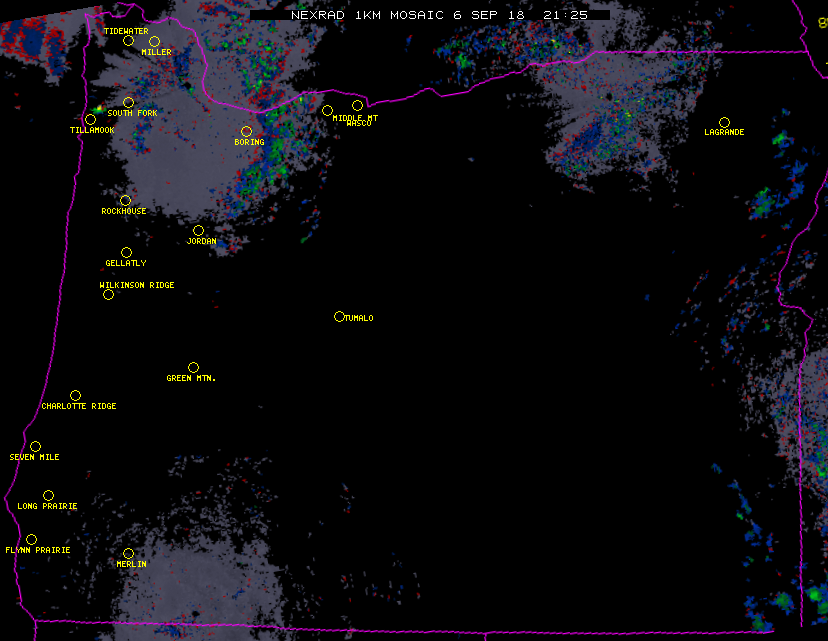Click the WASCO station label text
Image resolution: width=828 pixels, height=641 pixels.
(x=360, y=124)
